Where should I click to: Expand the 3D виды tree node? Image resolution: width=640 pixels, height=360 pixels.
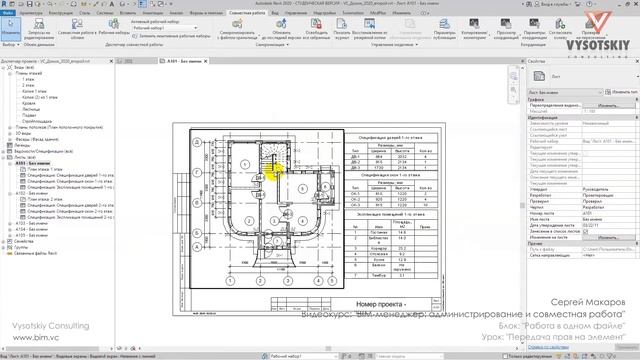[x=10, y=133]
